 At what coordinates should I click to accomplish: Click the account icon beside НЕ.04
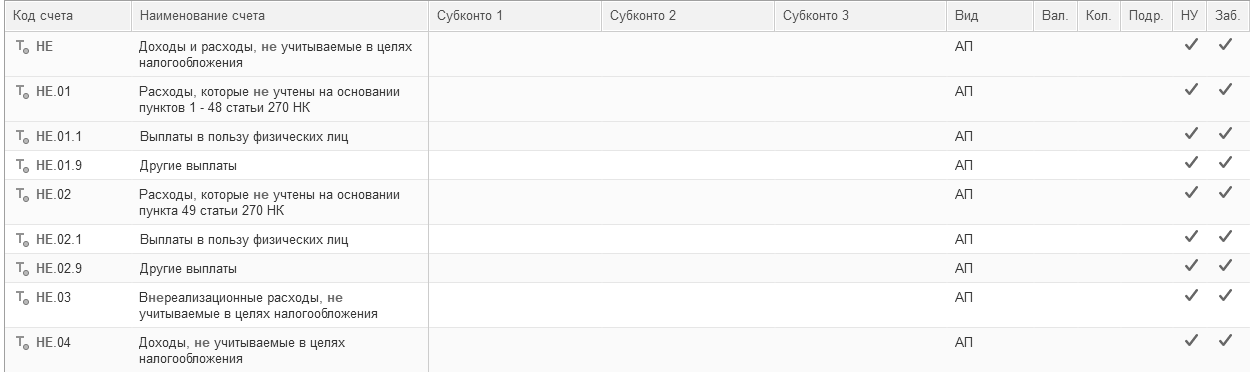coord(22,343)
